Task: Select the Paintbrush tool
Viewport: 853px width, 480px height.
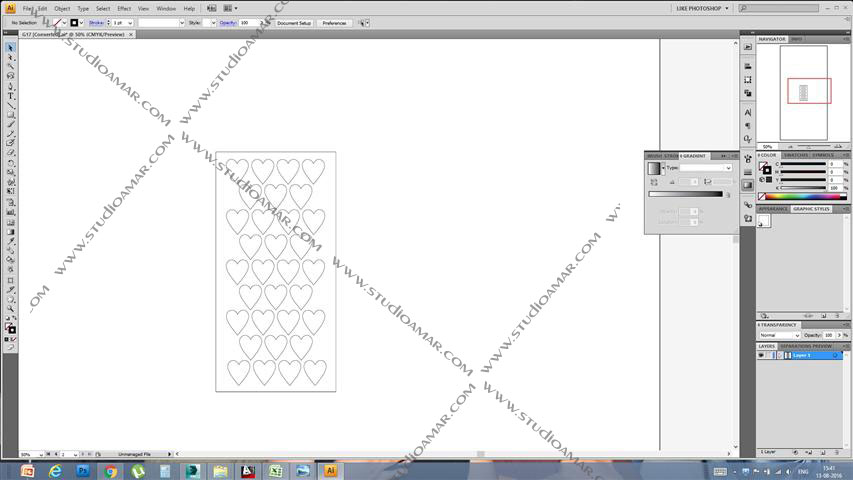Action: pyautogui.click(x=10, y=124)
